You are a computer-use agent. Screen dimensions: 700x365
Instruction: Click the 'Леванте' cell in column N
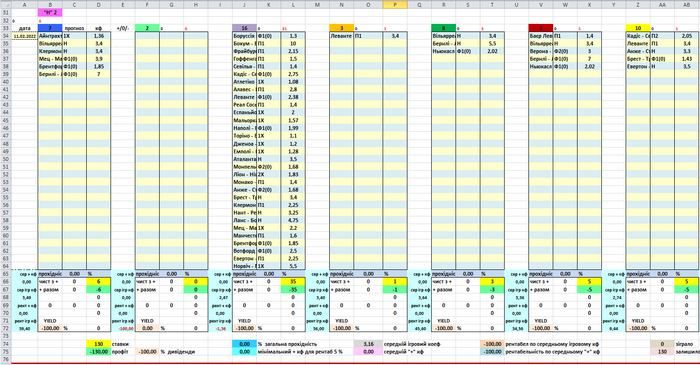342,36
